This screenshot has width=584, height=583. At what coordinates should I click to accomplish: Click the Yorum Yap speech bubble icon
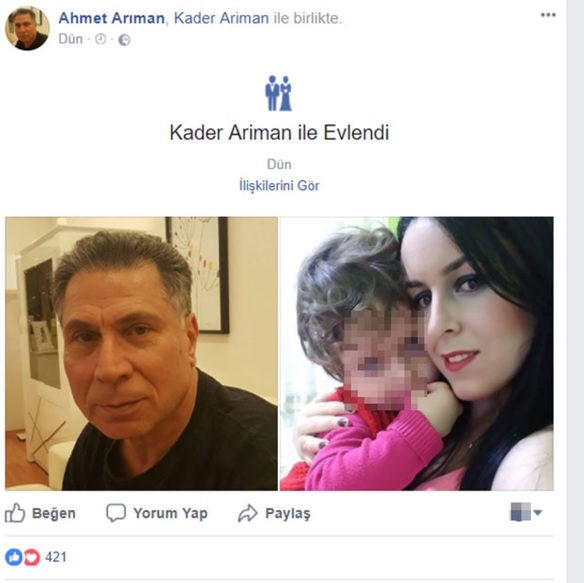click(116, 513)
